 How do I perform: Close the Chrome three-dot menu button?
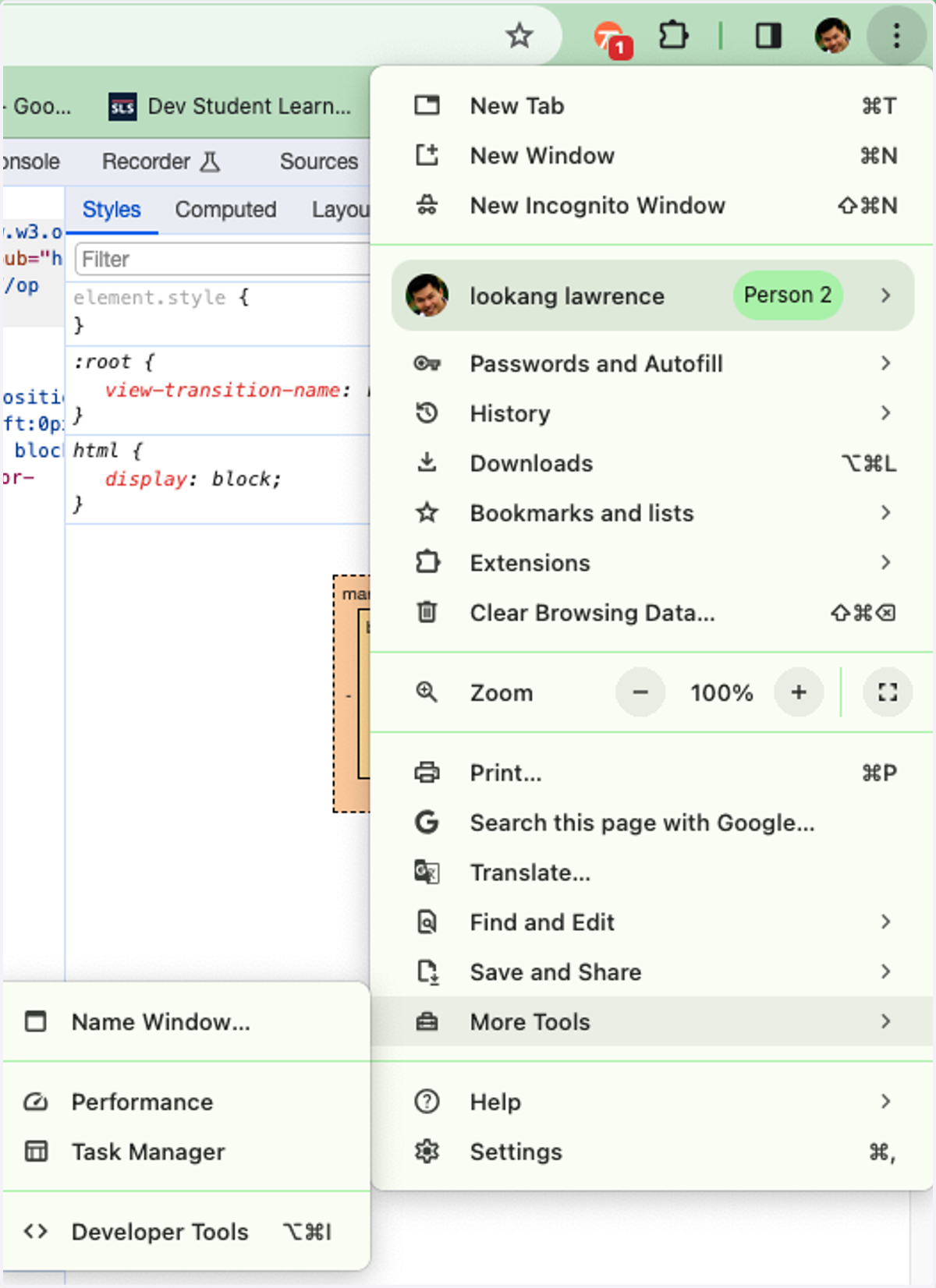click(x=896, y=35)
